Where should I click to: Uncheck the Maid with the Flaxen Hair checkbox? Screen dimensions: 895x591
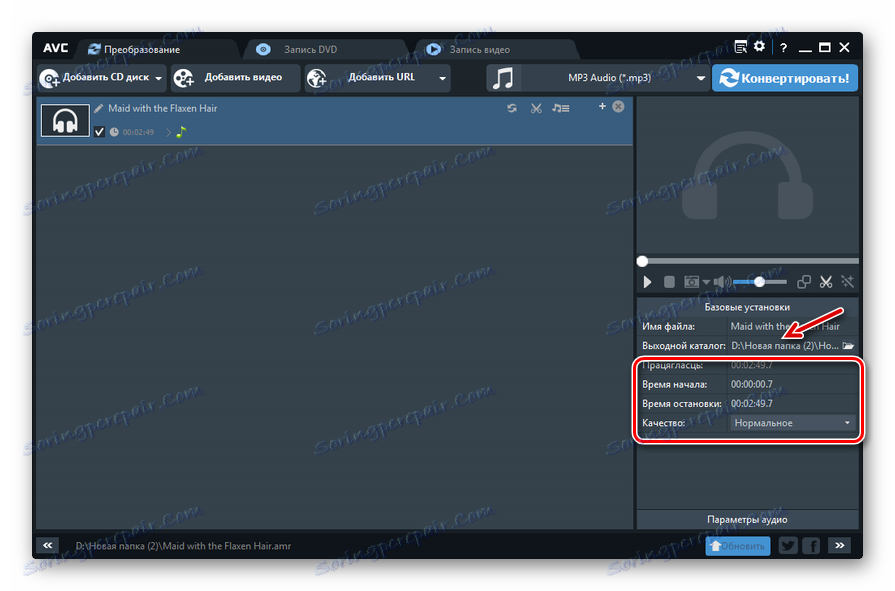point(99,132)
